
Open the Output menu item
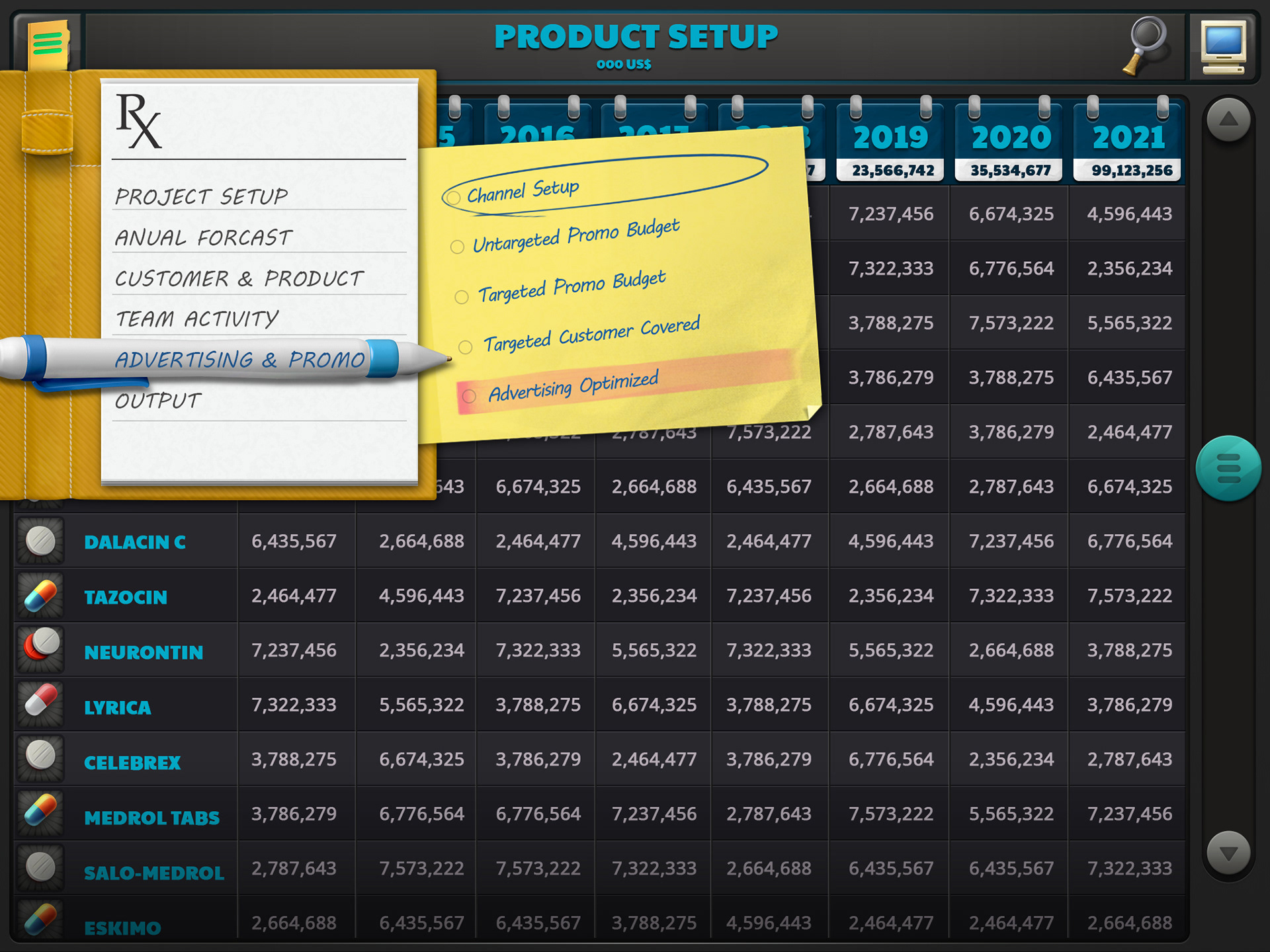pyautogui.click(x=158, y=401)
